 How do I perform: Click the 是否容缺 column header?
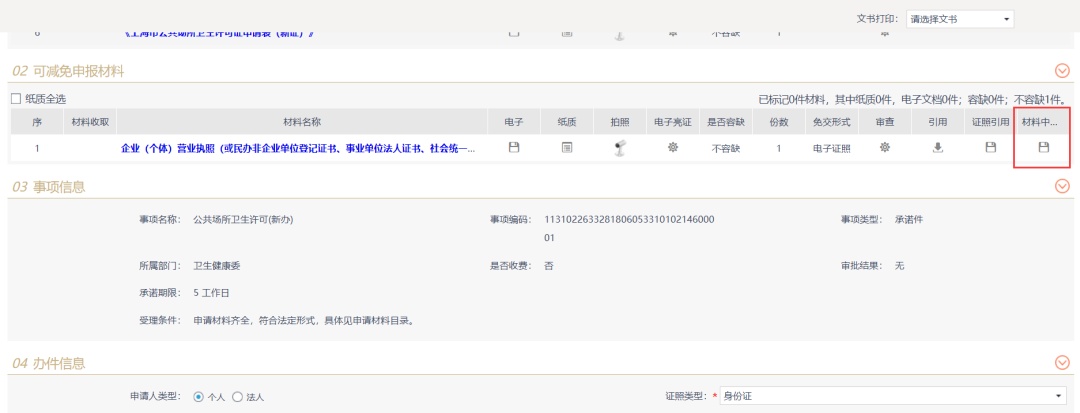point(725,121)
